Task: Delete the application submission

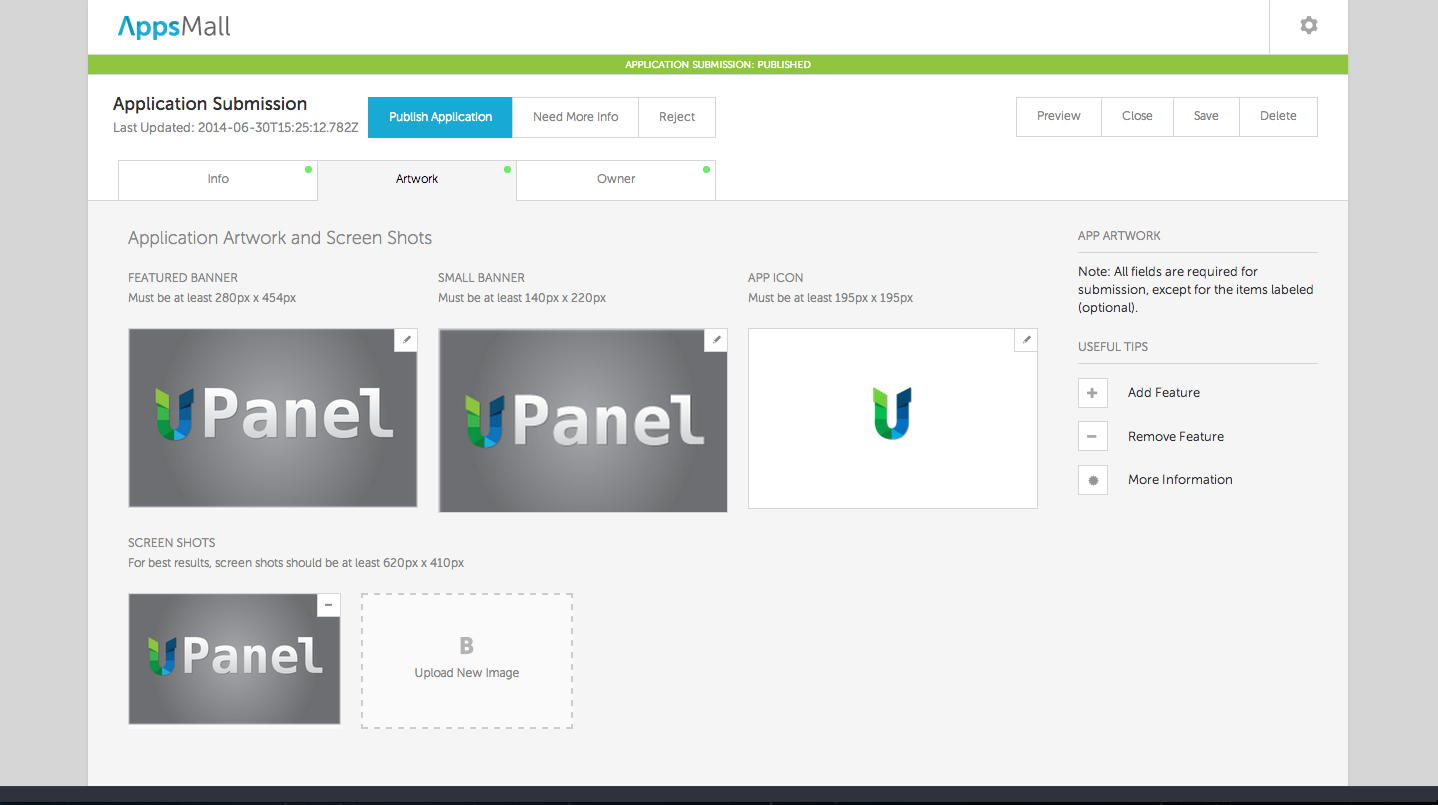Action: (x=1278, y=116)
